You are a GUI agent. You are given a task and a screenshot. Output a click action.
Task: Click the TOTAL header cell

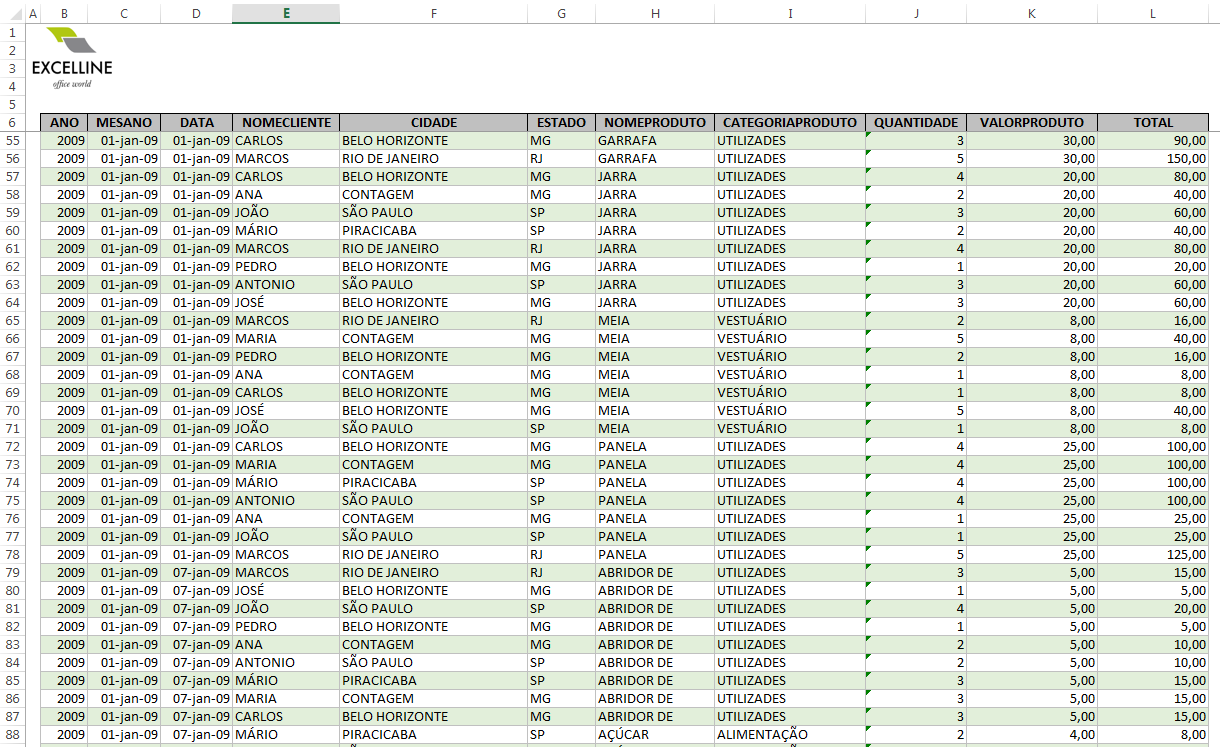[1155, 122]
